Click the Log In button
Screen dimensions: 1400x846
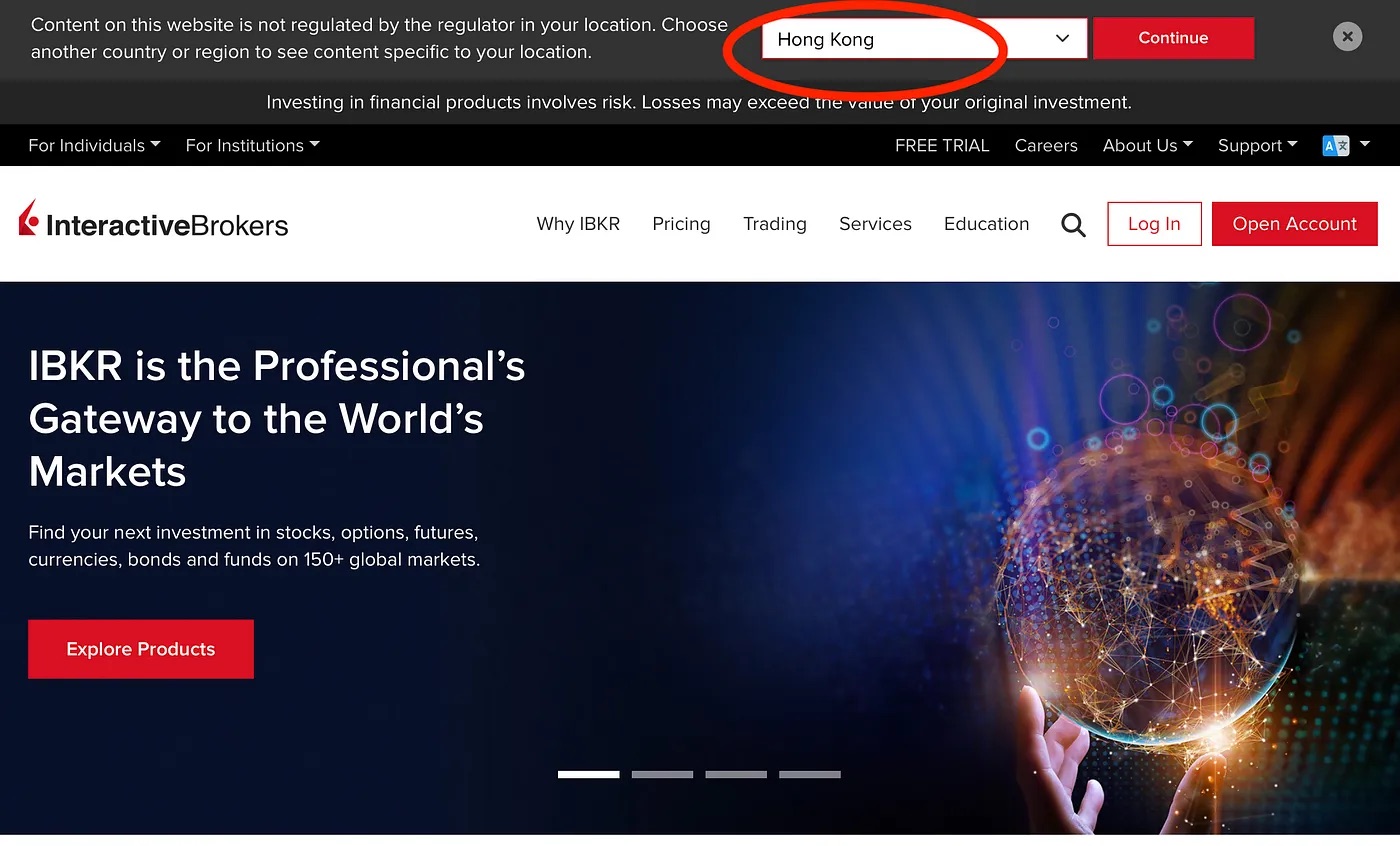point(1154,224)
